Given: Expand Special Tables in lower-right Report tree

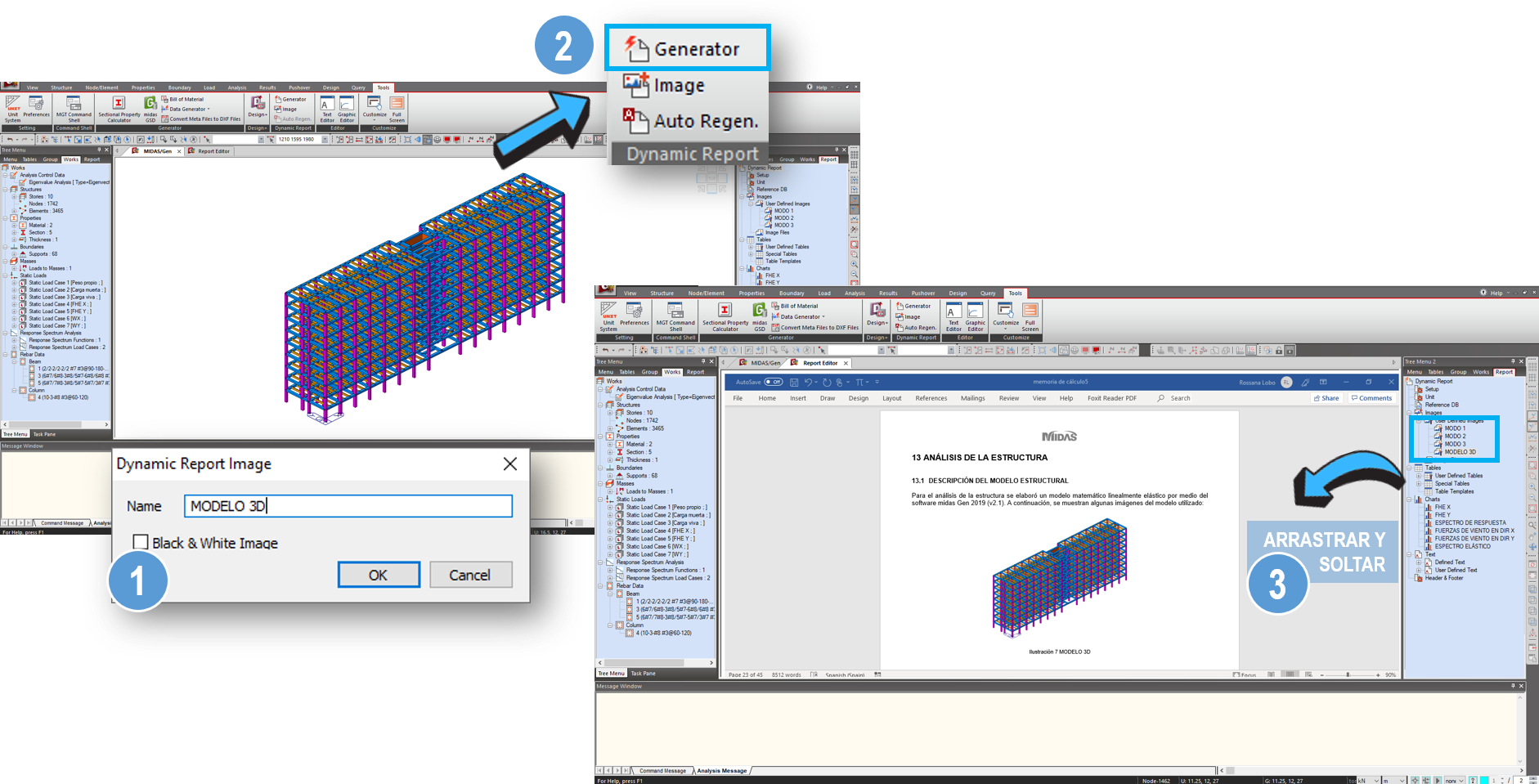Looking at the screenshot, I should (x=1419, y=483).
